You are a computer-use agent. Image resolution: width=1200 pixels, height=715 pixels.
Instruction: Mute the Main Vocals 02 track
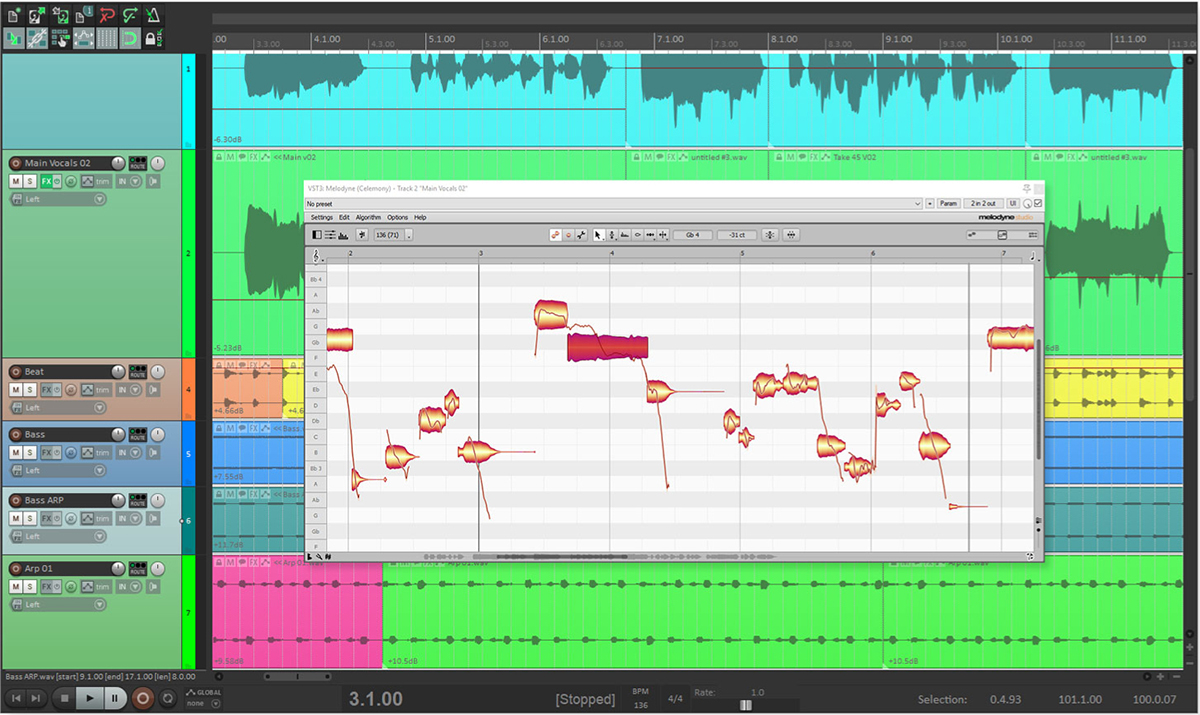tap(16, 181)
